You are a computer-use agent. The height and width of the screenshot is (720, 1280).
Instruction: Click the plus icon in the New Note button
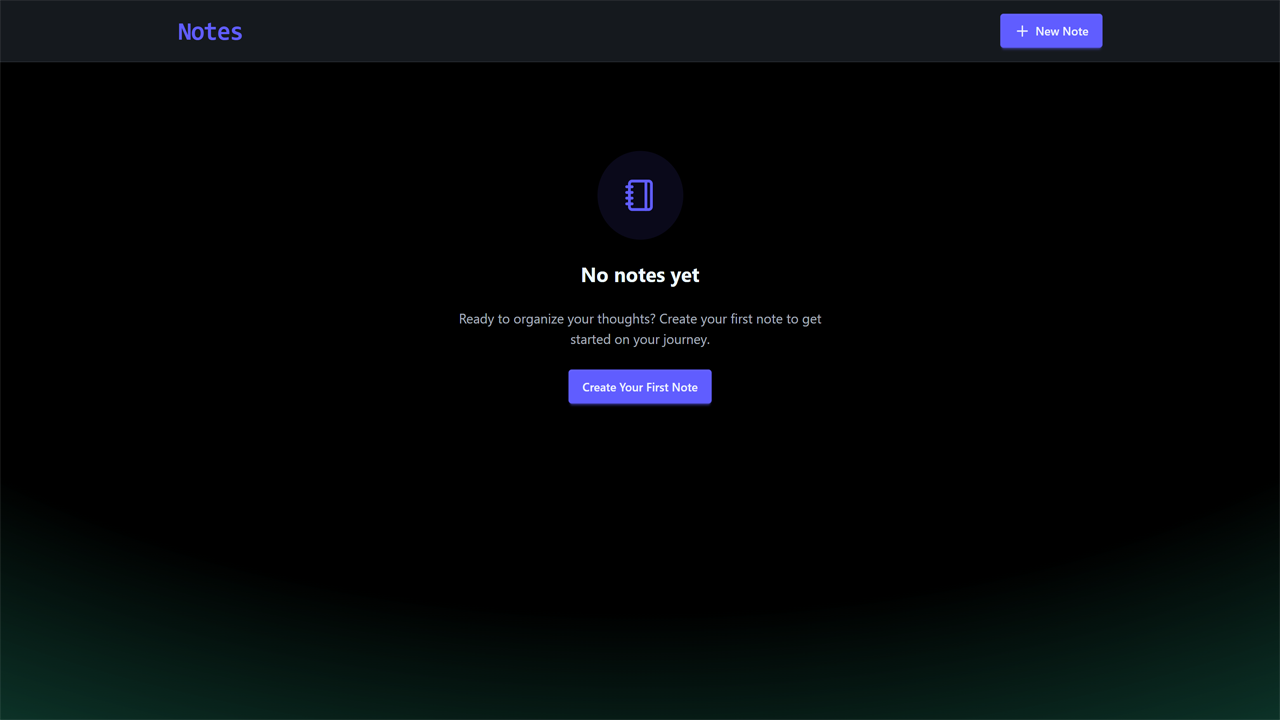point(1022,31)
